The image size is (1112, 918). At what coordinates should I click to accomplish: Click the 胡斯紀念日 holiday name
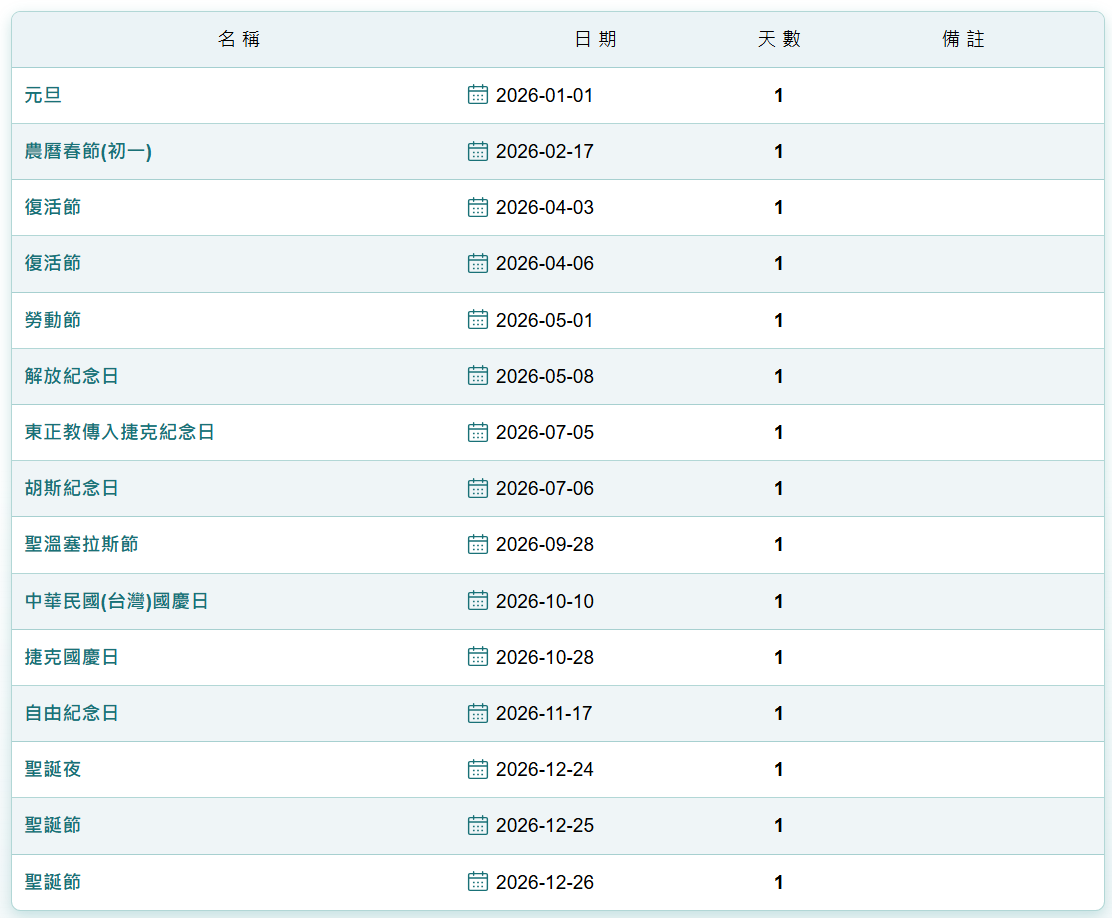pyautogui.click(x=72, y=489)
